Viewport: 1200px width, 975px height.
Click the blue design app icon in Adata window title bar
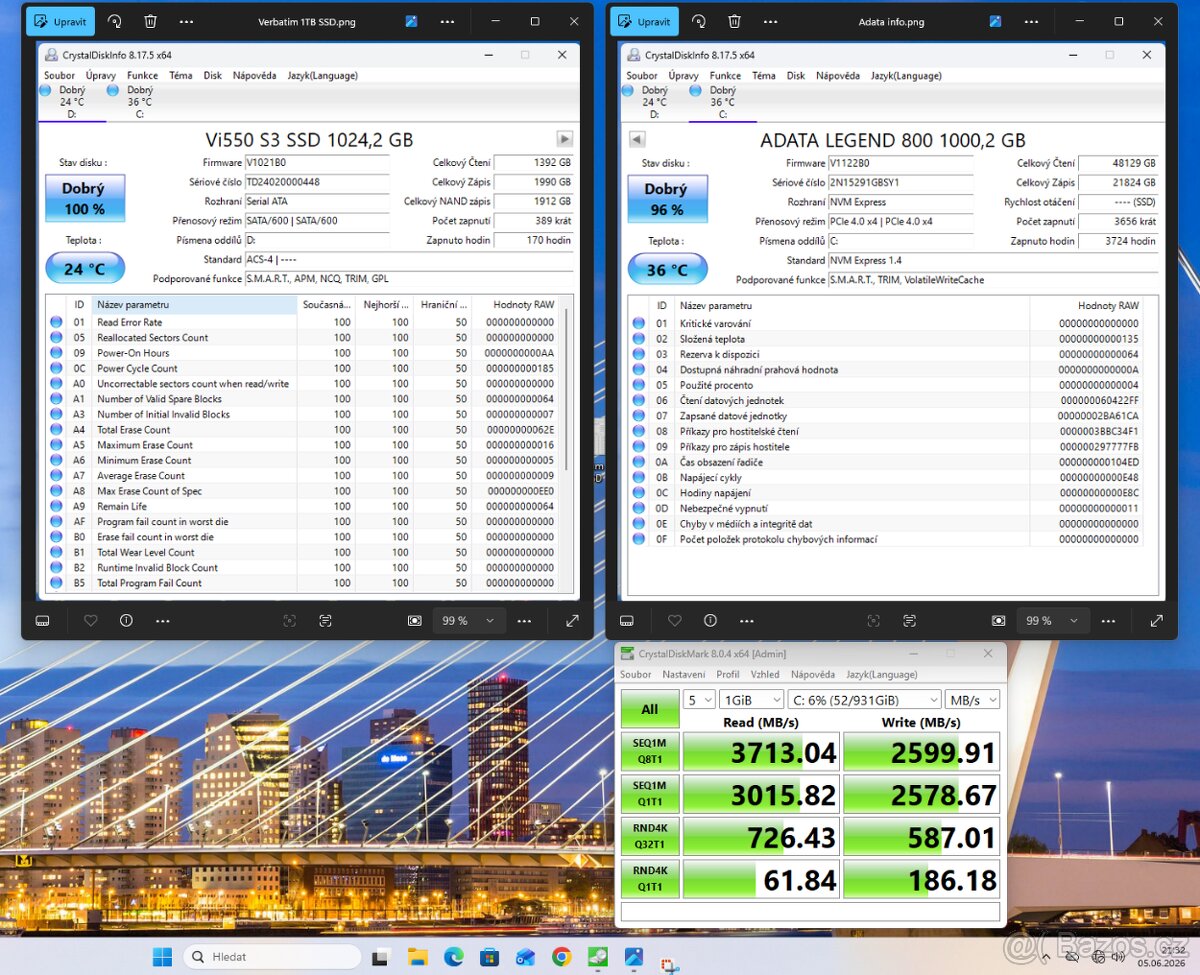(995, 21)
